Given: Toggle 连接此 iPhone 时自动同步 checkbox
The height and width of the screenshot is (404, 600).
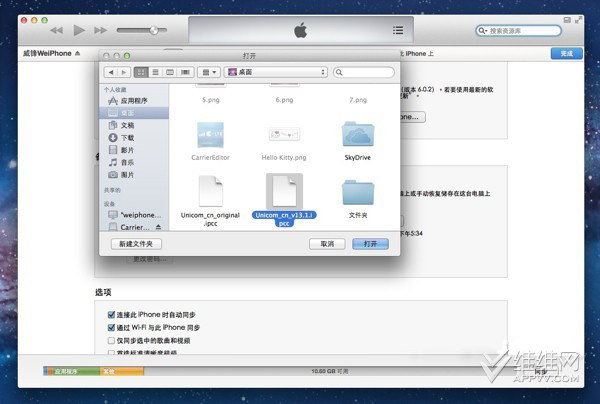Looking at the screenshot, I should click(x=111, y=314).
